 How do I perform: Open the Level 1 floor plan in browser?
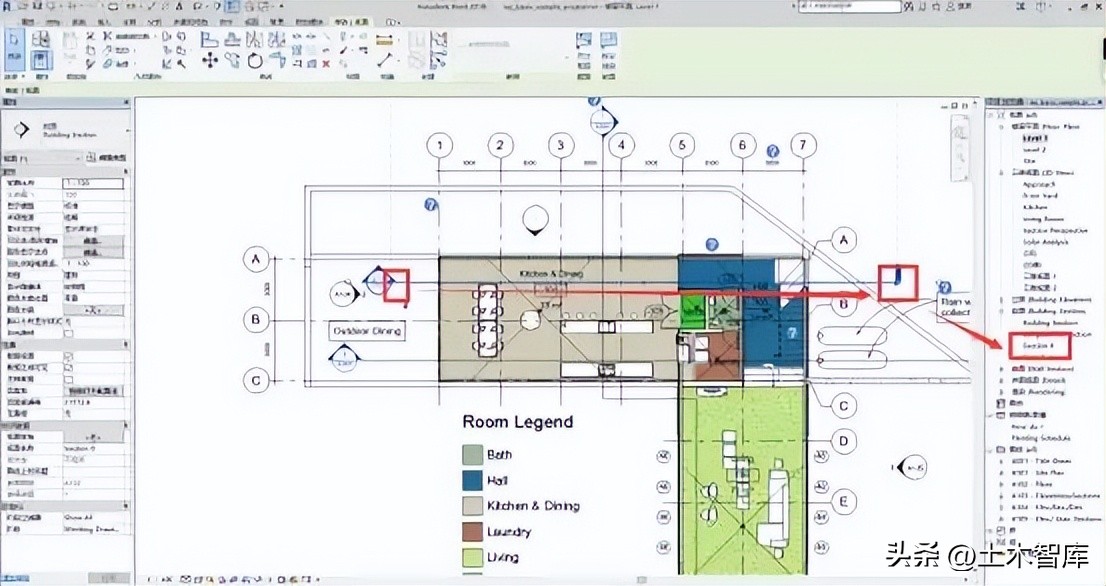pos(1035,138)
